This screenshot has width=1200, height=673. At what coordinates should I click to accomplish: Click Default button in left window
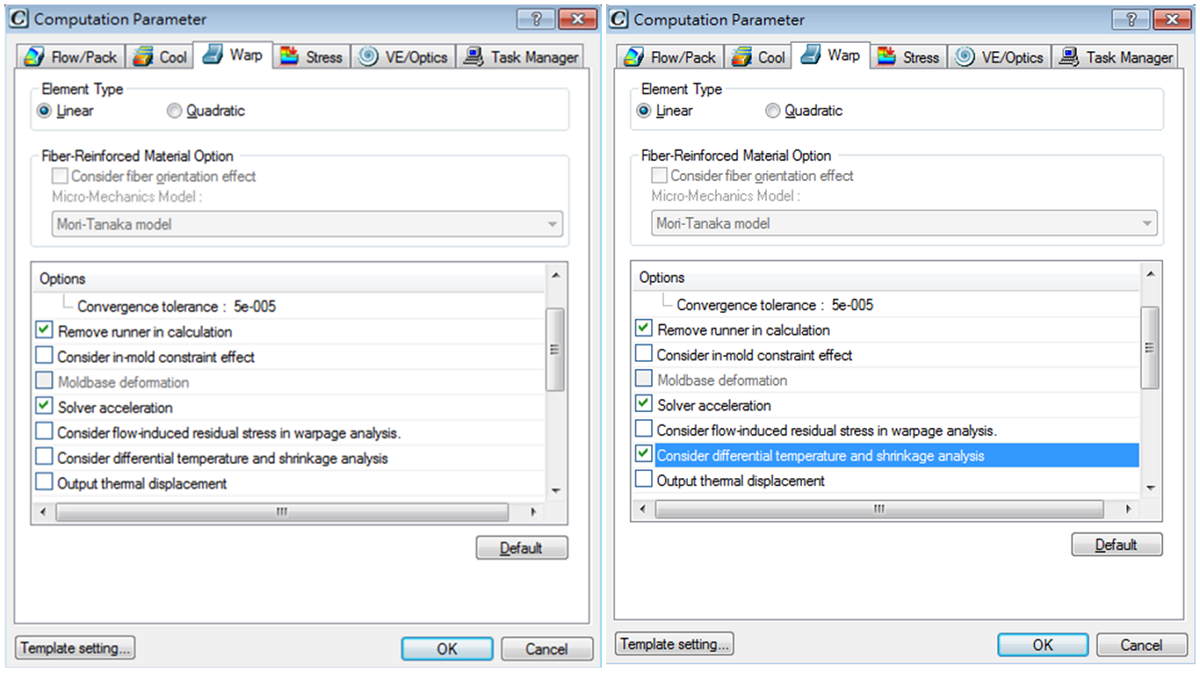(522, 547)
